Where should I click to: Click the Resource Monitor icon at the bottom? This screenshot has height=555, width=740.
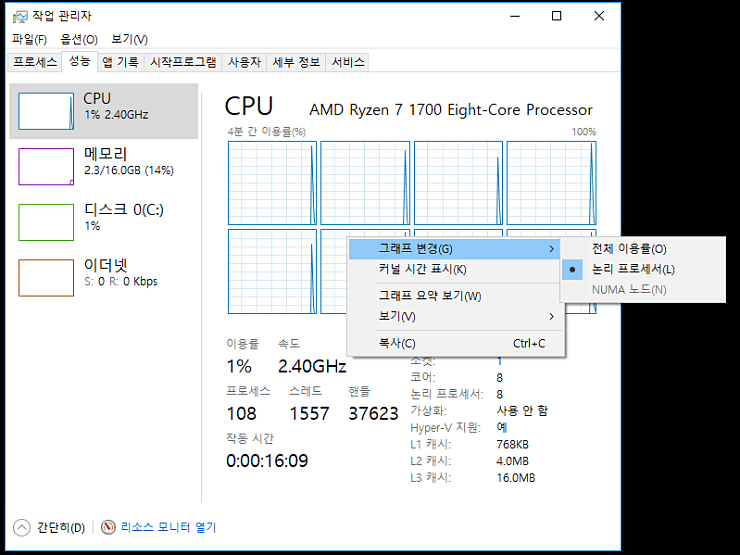[x=108, y=527]
